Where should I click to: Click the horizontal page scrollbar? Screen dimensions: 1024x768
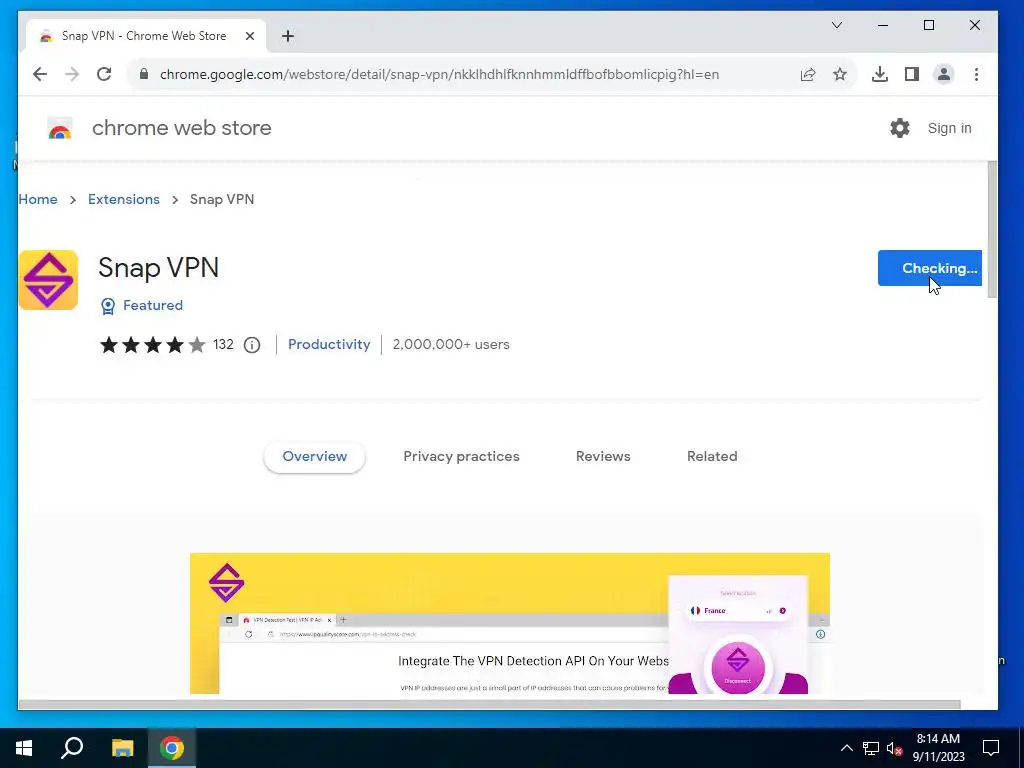coord(490,705)
